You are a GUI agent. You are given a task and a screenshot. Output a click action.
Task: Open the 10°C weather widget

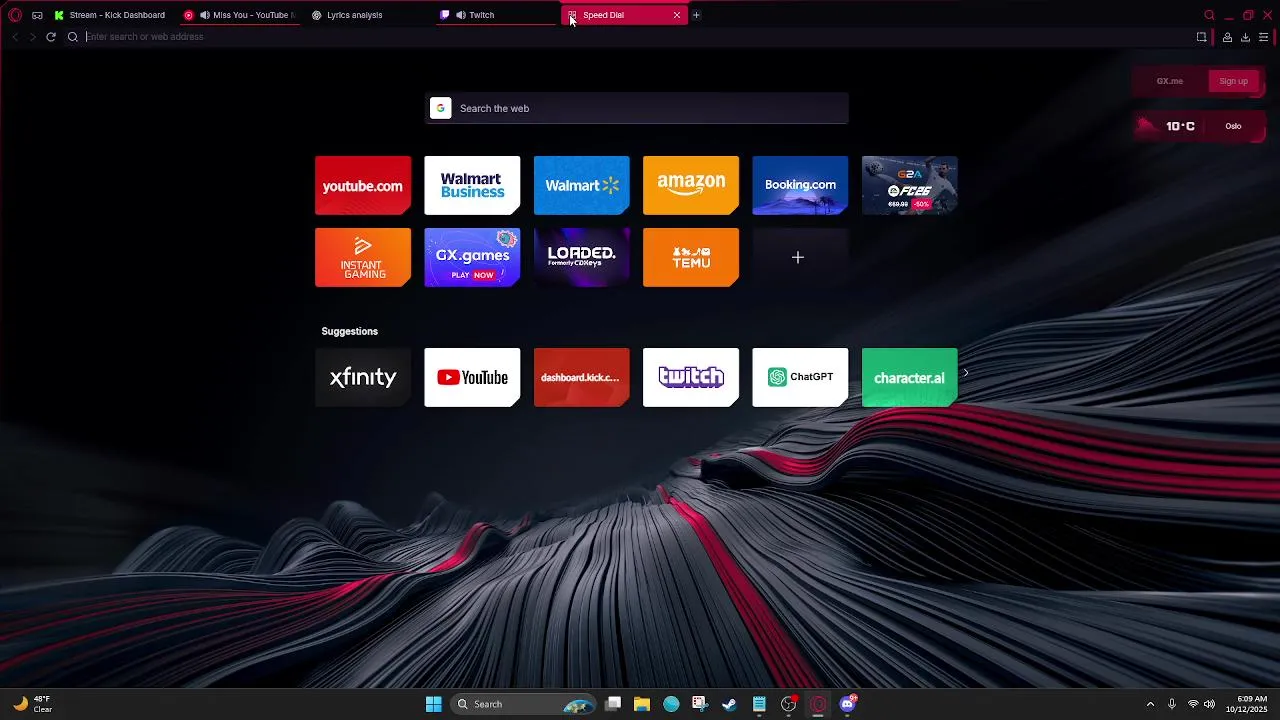pyautogui.click(x=1168, y=126)
